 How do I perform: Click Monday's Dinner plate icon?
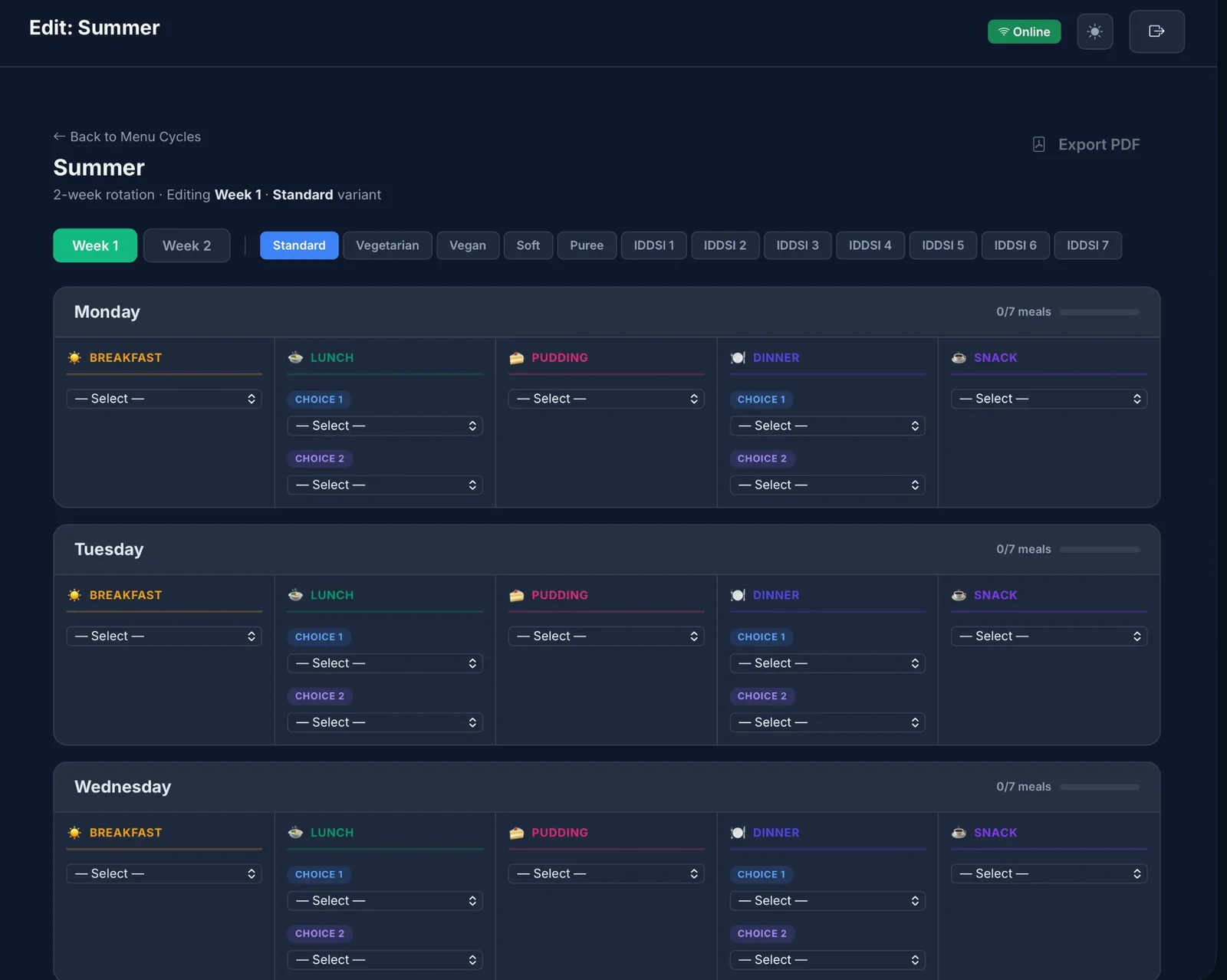click(738, 357)
